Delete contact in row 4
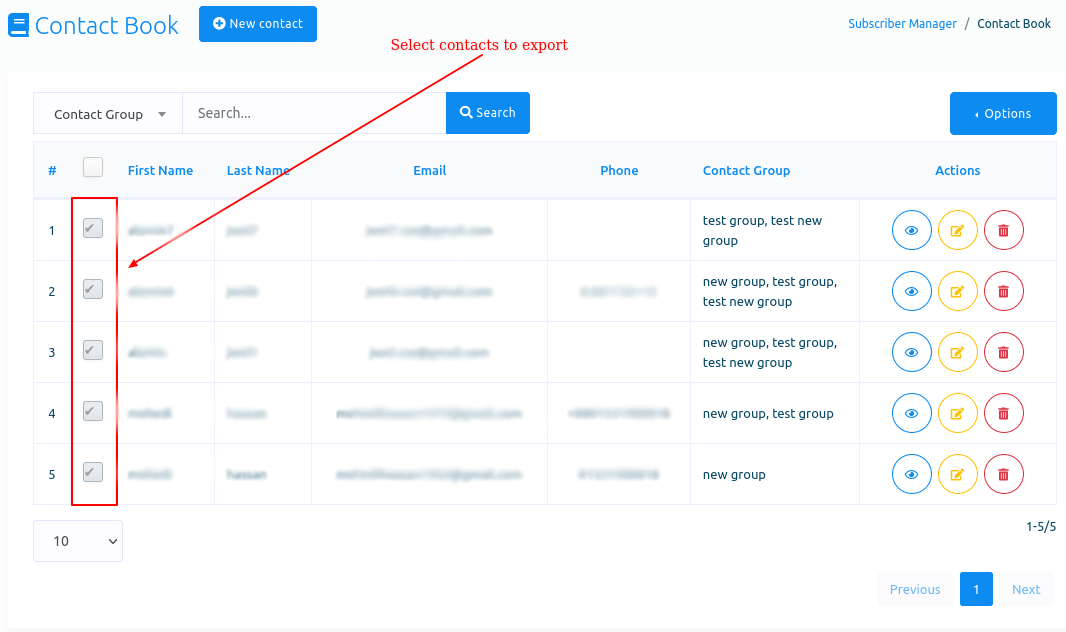Viewport: 1066px width, 632px height. [x=1003, y=413]
